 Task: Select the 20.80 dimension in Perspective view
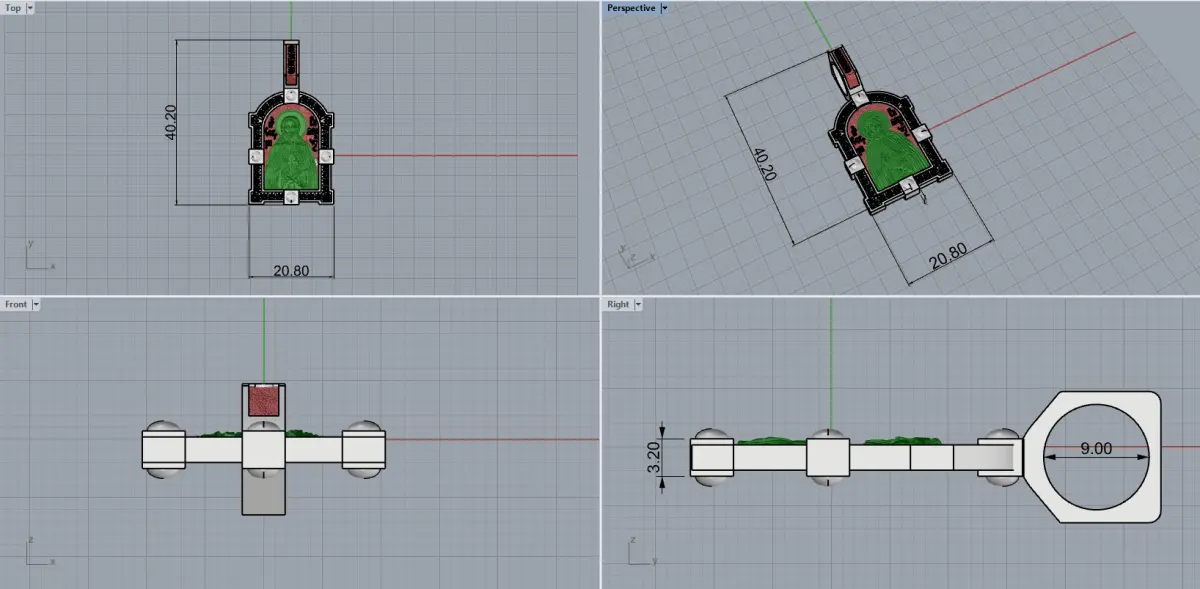tap(949, 257)
